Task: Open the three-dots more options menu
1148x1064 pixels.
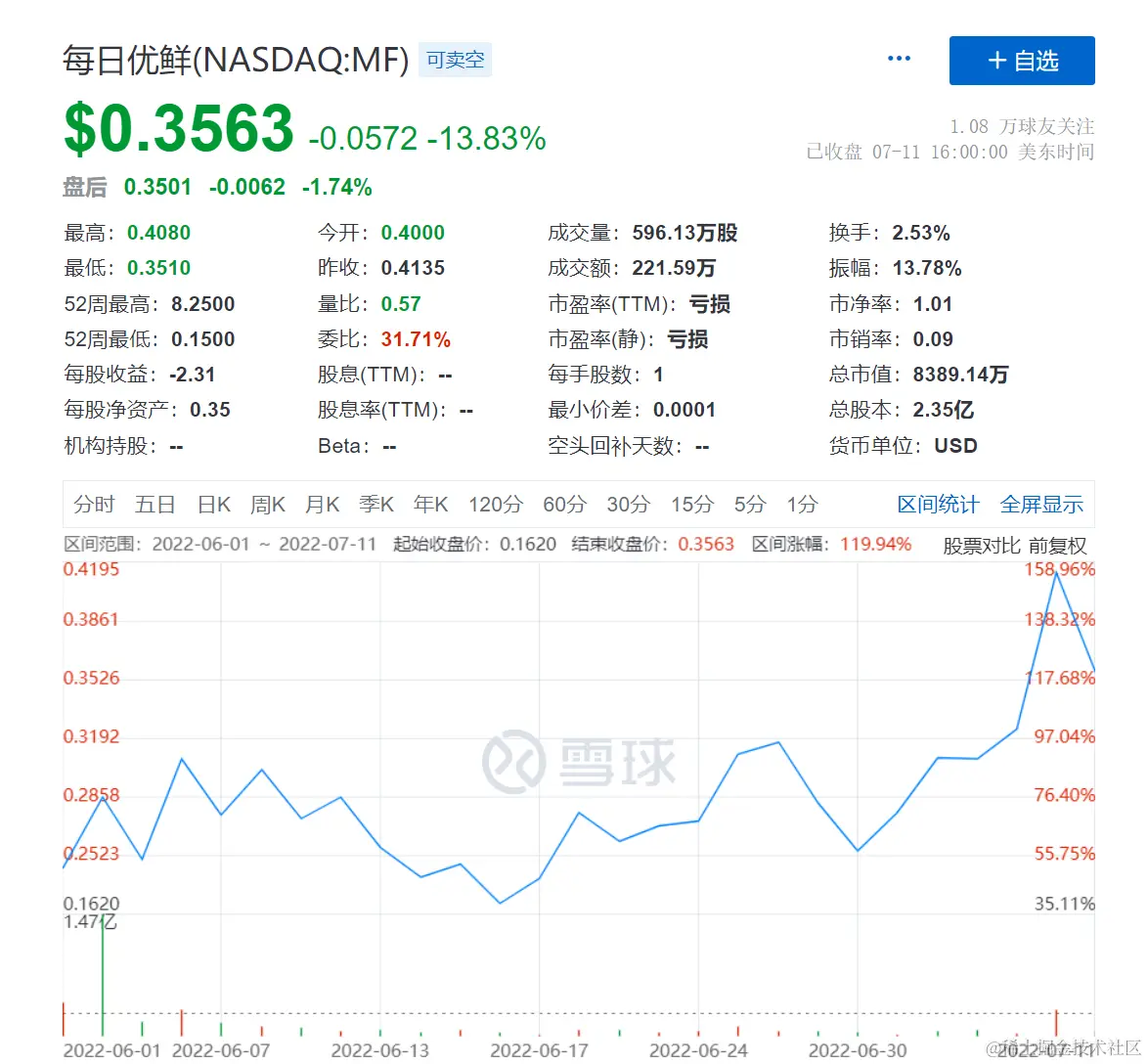Action: click(899, 59)
